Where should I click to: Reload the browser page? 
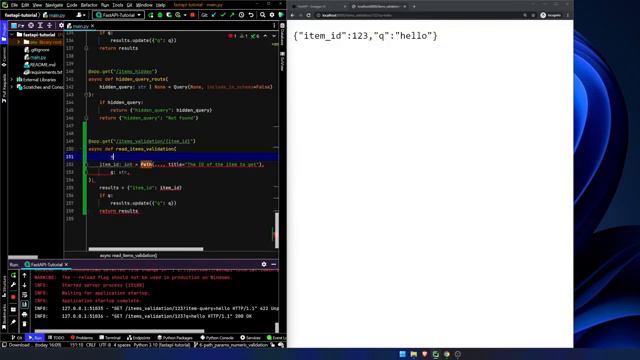[309, 15]
